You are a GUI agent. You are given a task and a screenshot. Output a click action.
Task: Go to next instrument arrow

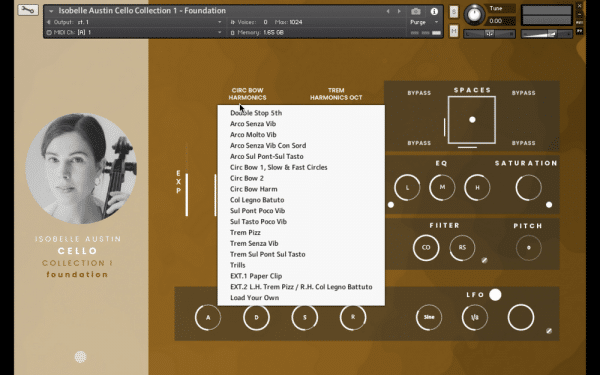tap(399, 11)
